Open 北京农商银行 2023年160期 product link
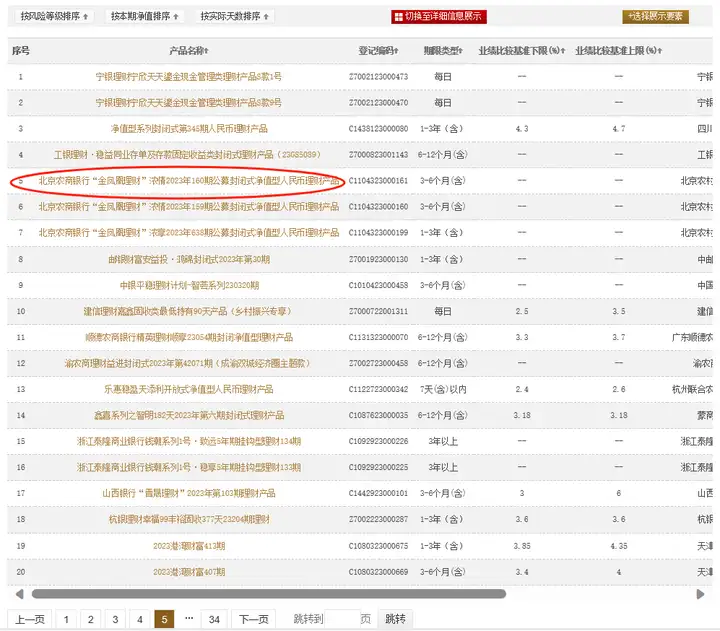 [x=189, y=181]
